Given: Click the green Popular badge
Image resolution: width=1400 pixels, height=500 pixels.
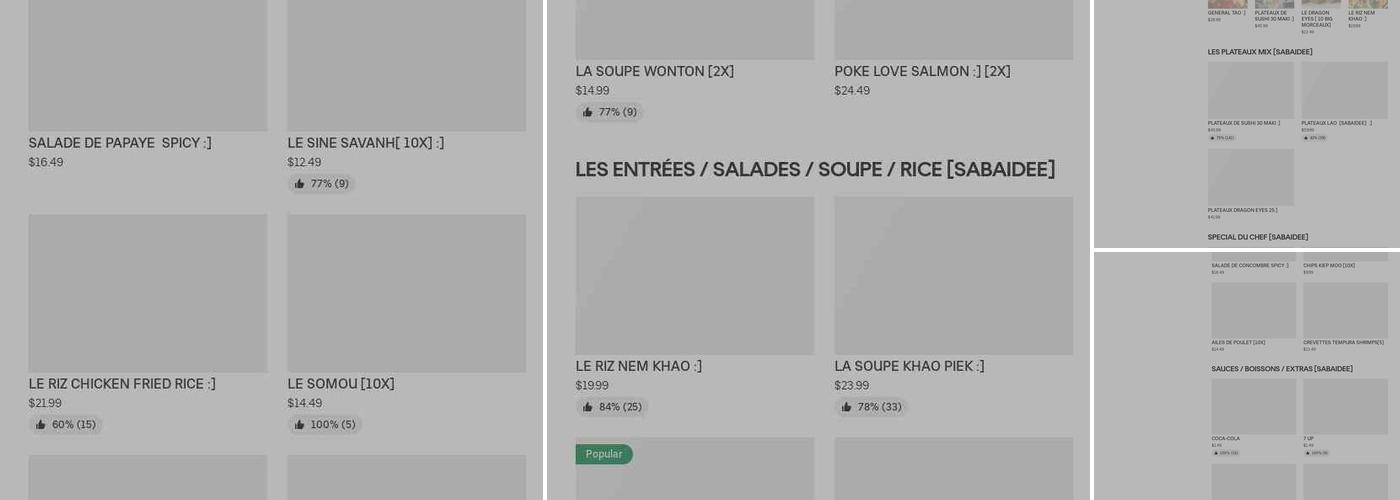Looking at the screenshot, I should [604, 454].
